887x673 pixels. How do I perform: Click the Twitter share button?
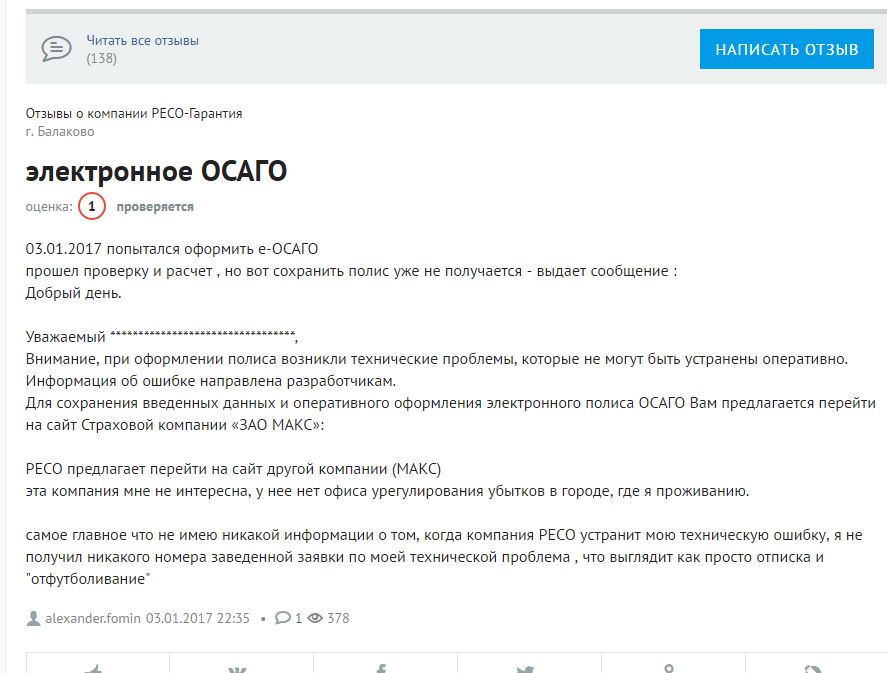click(x=529, y=665)
